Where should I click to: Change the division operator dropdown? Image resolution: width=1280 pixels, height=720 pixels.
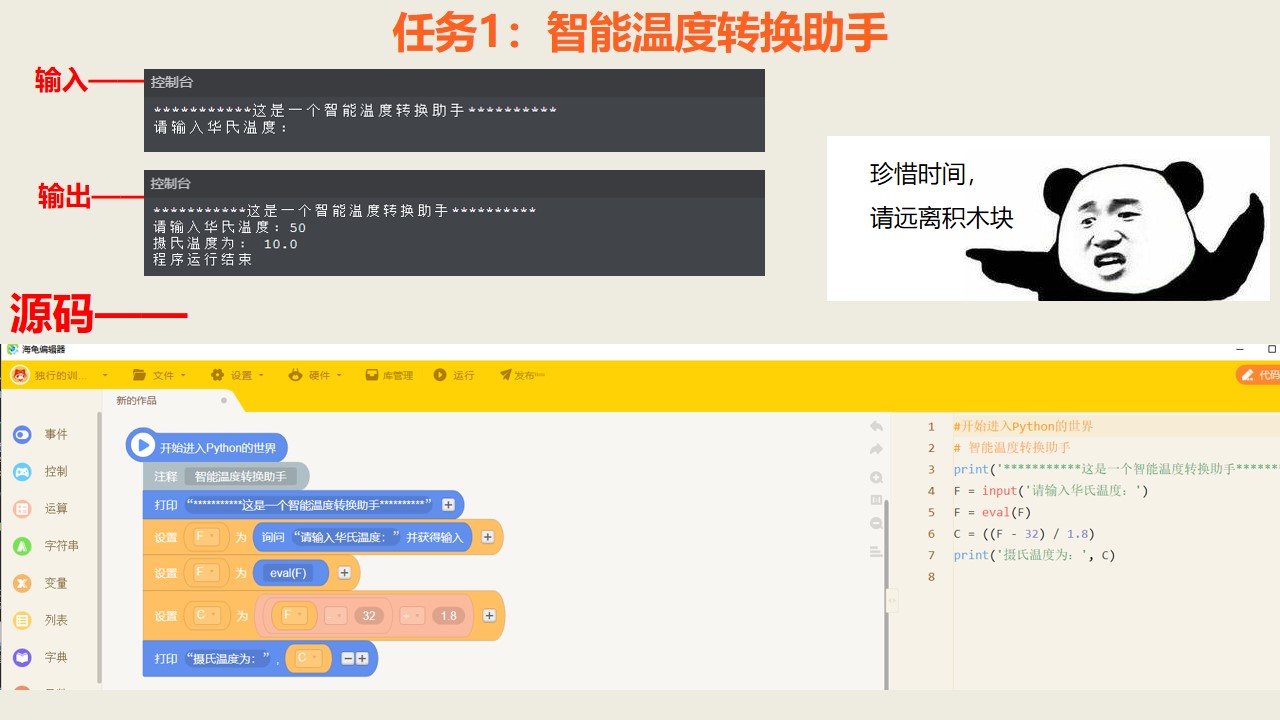click(x=414, y=616)
